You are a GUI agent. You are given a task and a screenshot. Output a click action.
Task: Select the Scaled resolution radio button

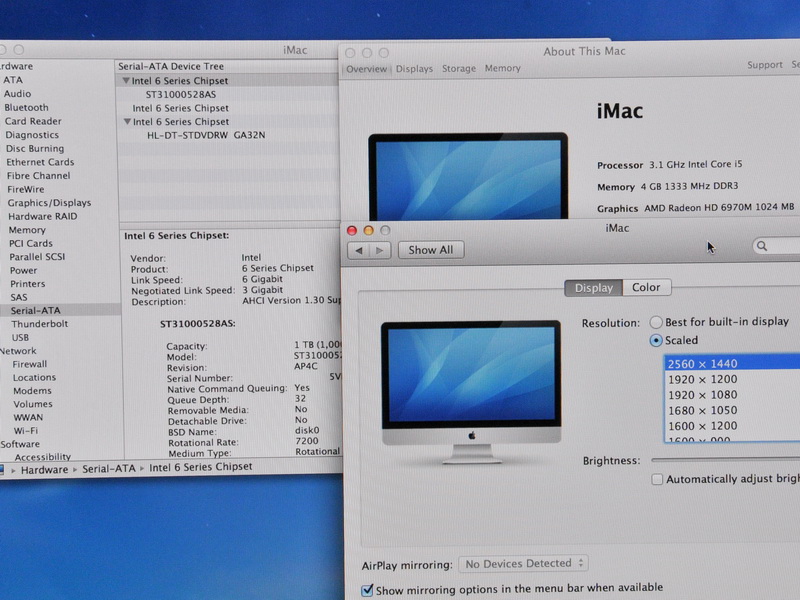pyautogui.click(x=656, y=340)
